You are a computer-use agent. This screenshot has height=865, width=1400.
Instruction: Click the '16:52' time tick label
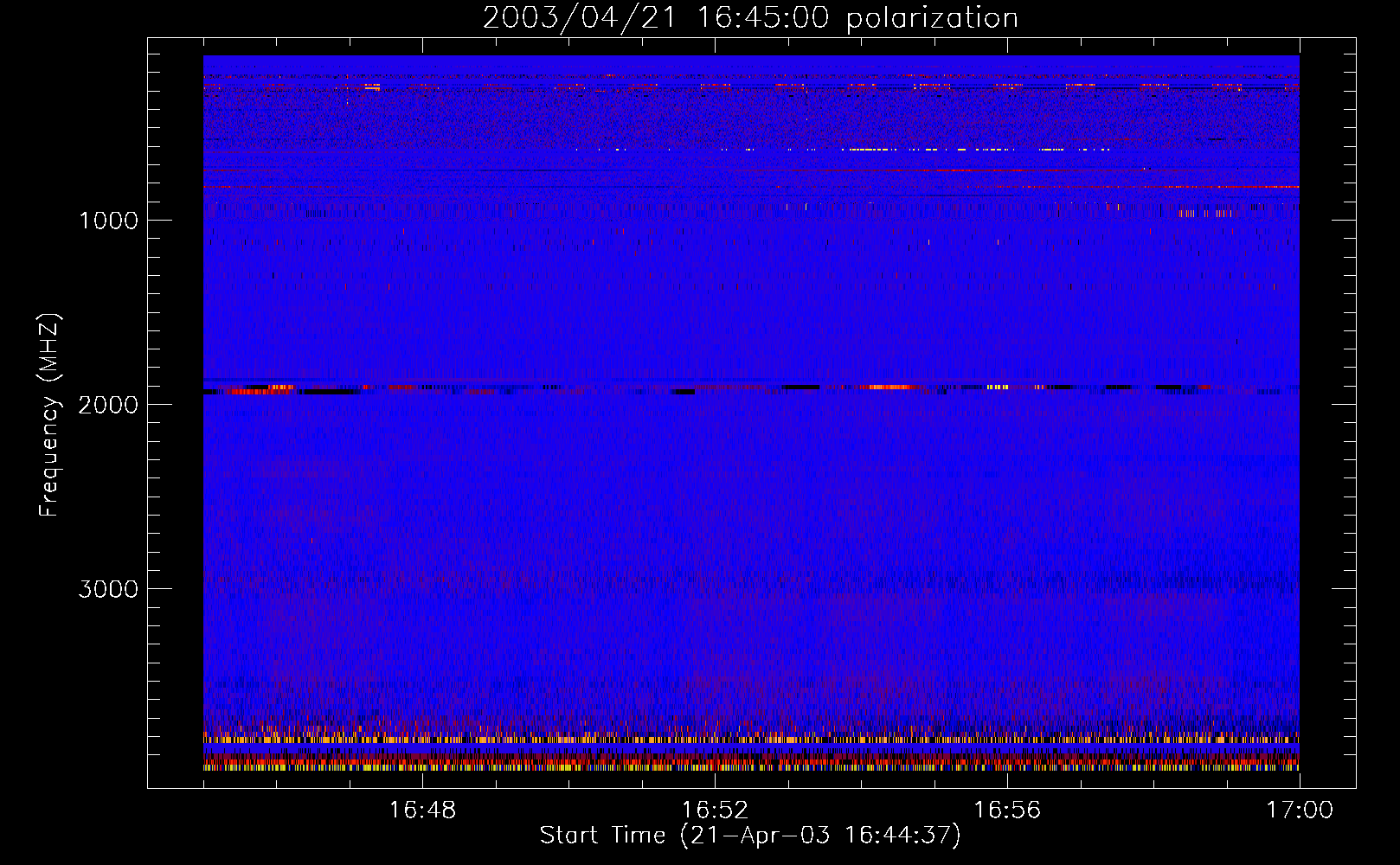pyautogui.click(x=715, y=811)
